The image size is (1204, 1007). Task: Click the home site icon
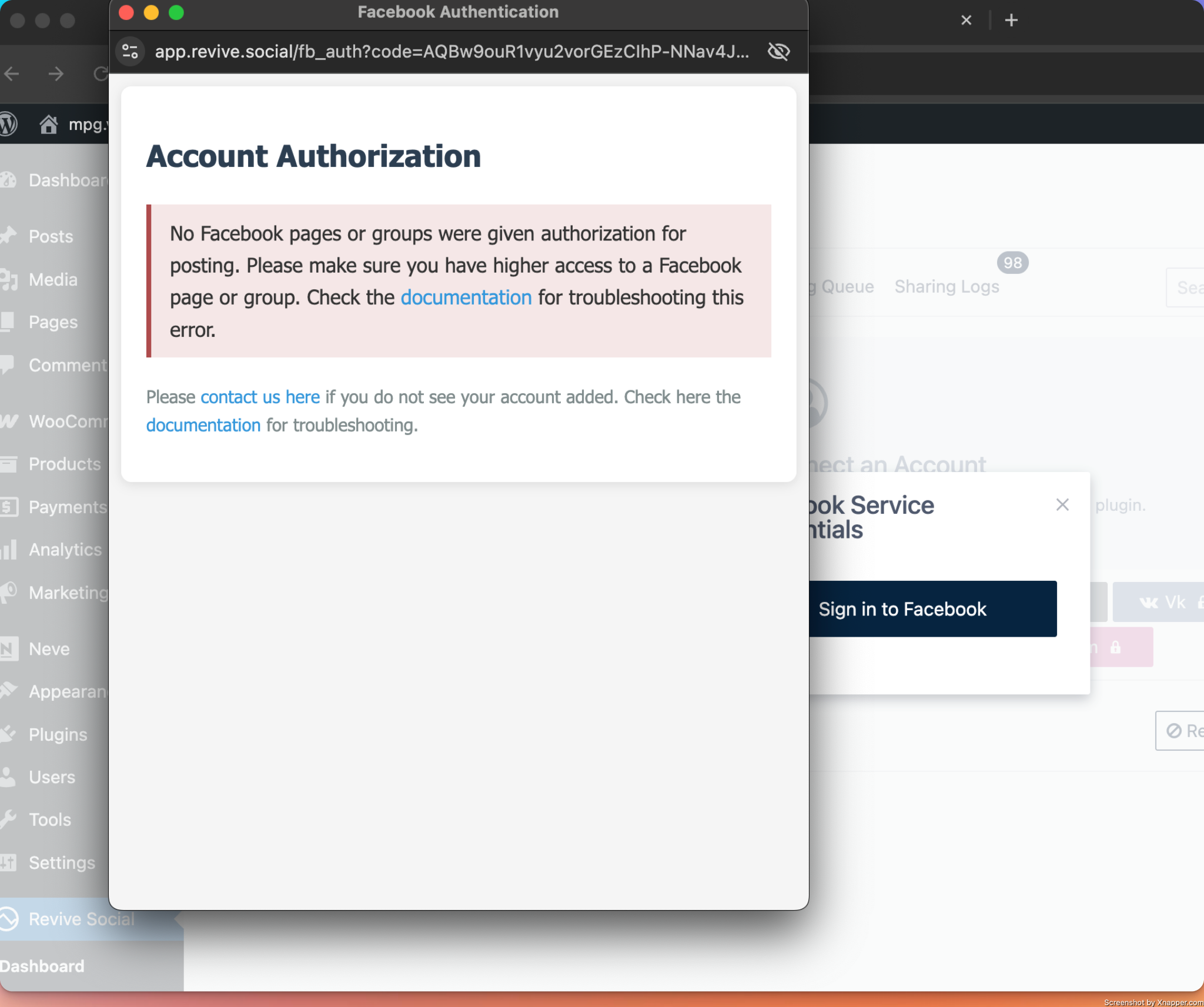(48, 124)
